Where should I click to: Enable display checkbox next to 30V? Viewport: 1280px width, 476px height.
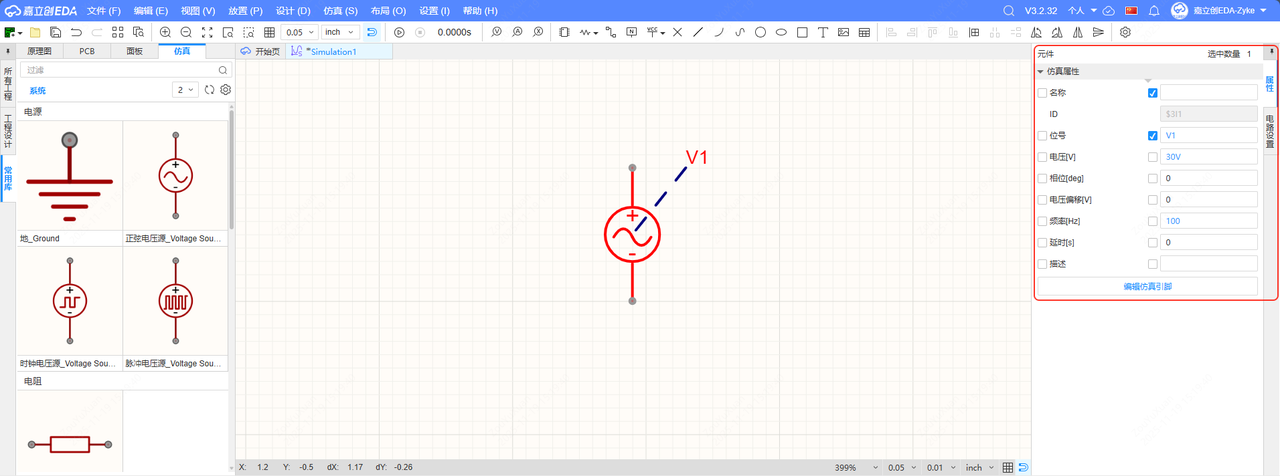pyautogui.click(x=1153, y=157)
